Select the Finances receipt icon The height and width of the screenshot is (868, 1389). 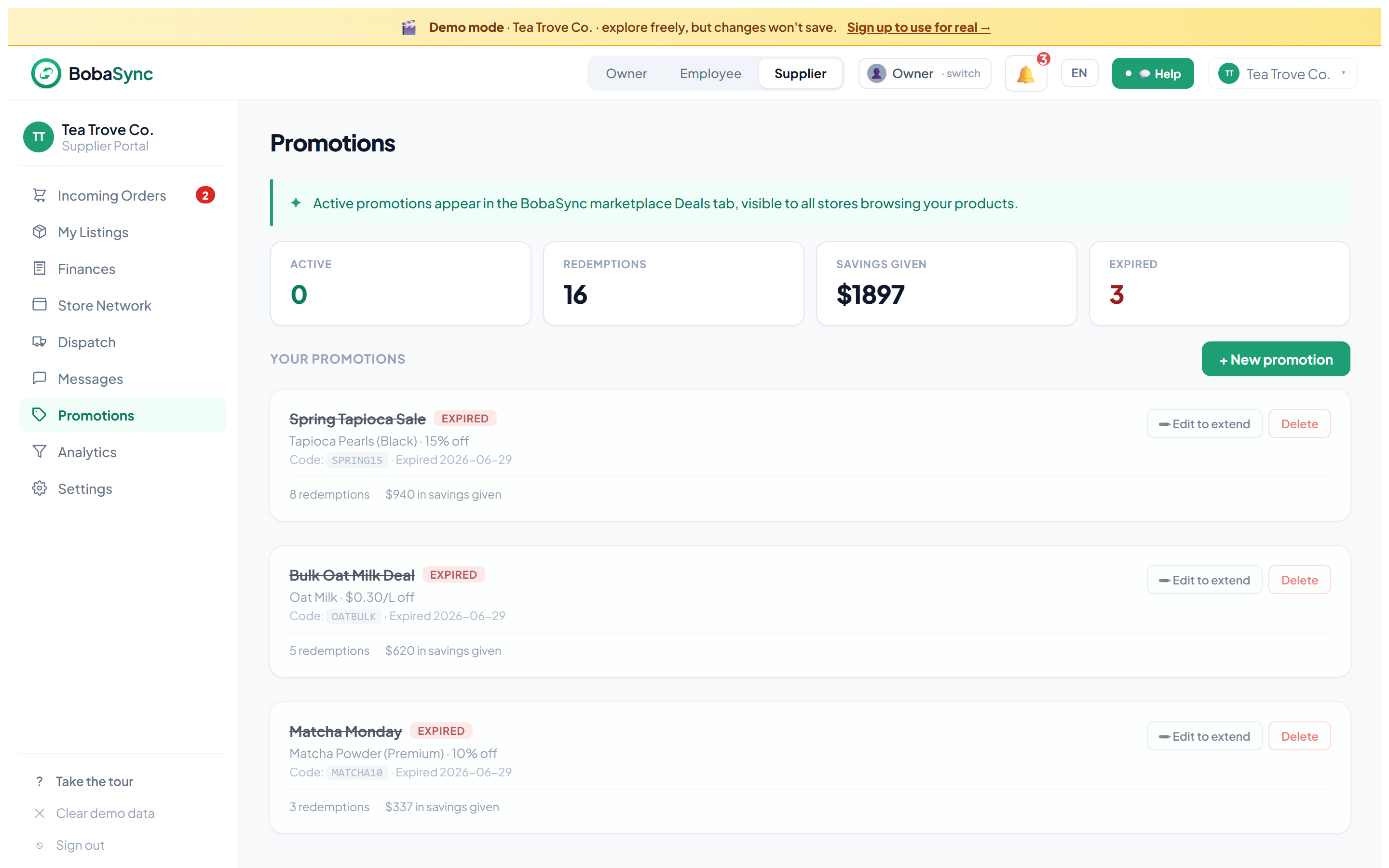39,269
